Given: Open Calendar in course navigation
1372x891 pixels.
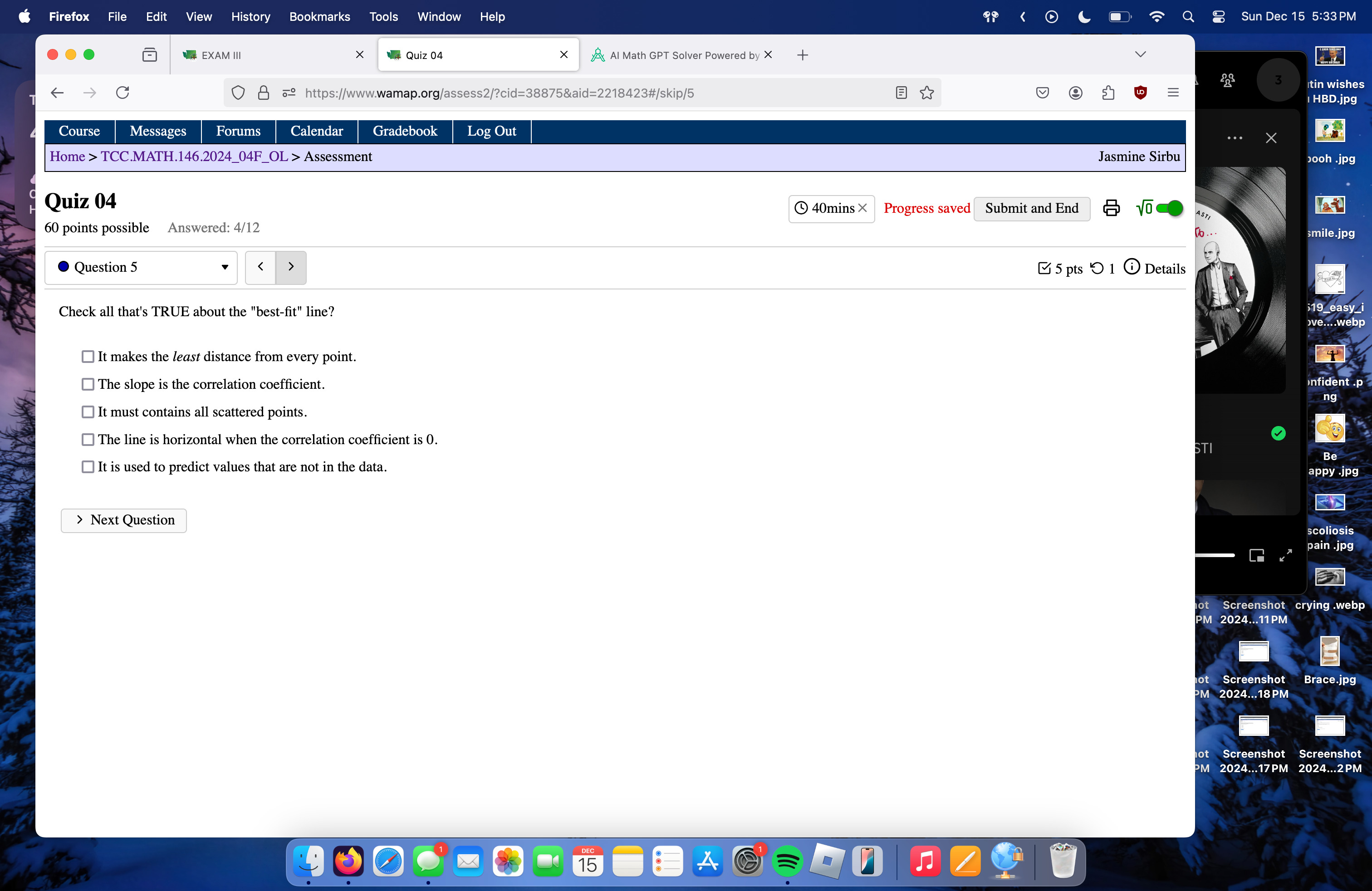Looking at the screenshot, I should [x=317, y=132].
